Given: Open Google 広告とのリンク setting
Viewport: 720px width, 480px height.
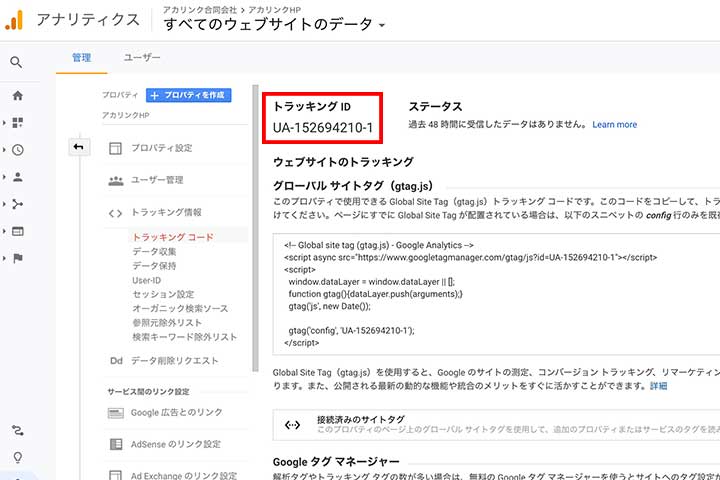Looking at the screenshot, I should coord(176,412).
